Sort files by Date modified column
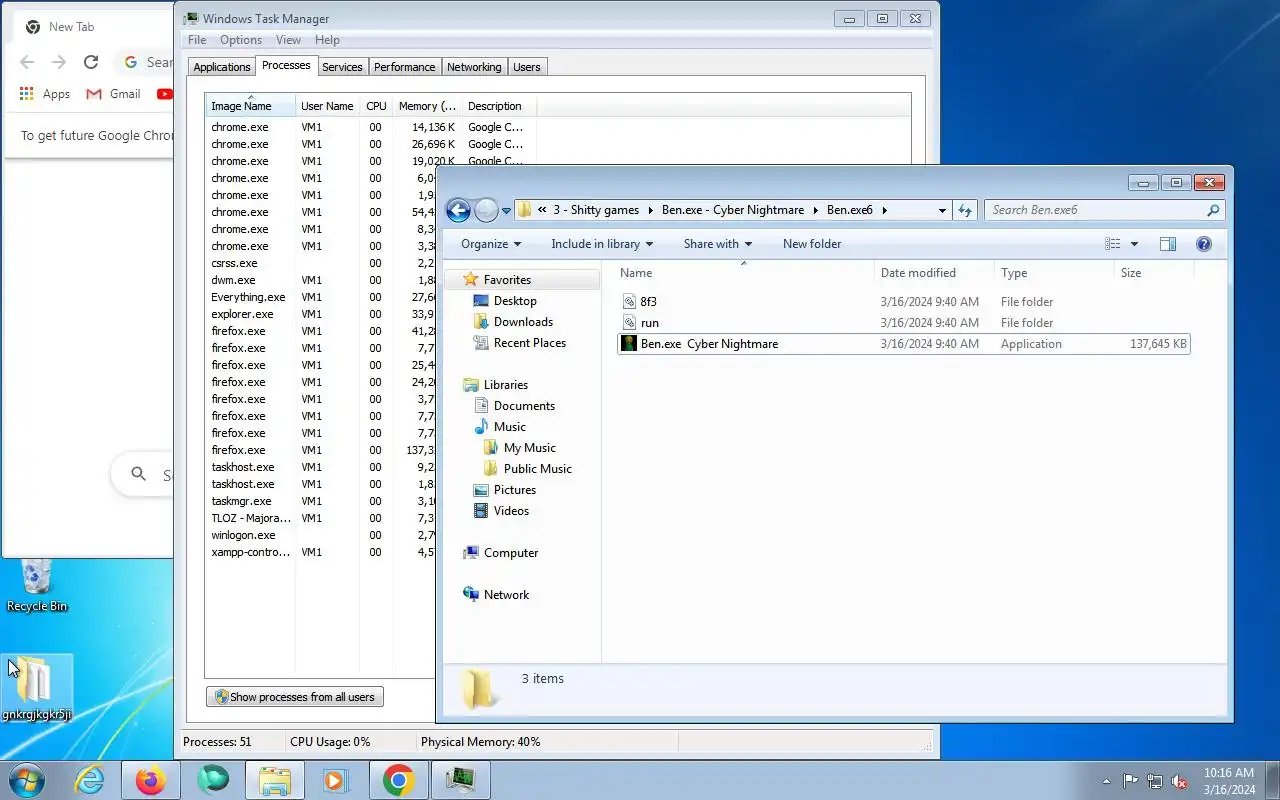The height and width of the screenshot is (800, 1280). click(x=934, y=273)
